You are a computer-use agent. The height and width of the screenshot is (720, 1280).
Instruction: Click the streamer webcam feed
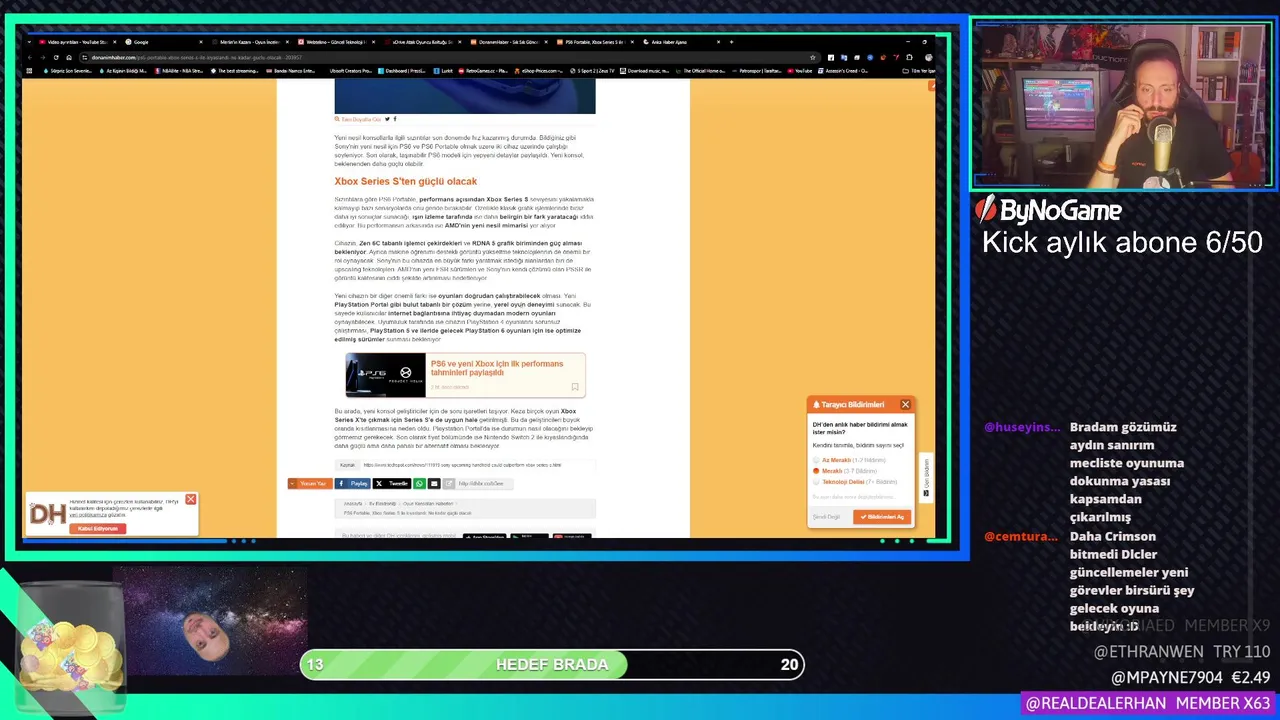(x=1122, y=105)
